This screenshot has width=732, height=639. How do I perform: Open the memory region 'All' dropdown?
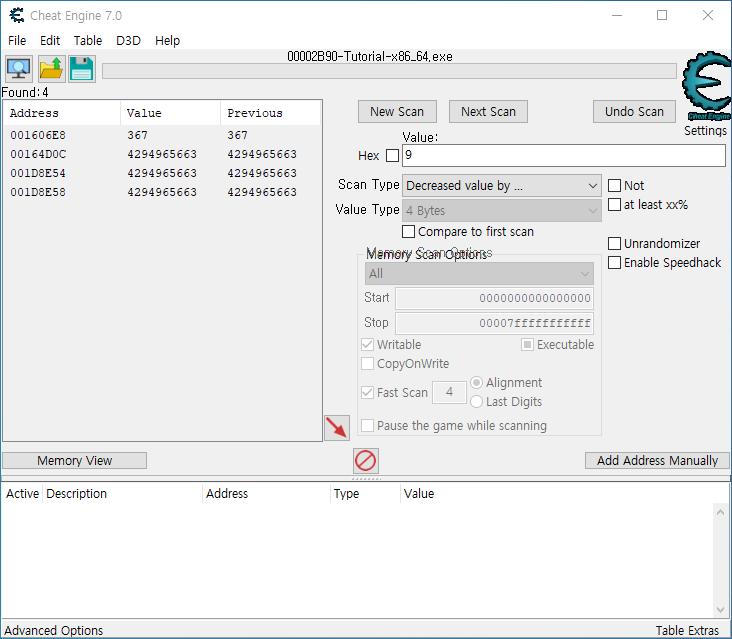tap(479, 274)
